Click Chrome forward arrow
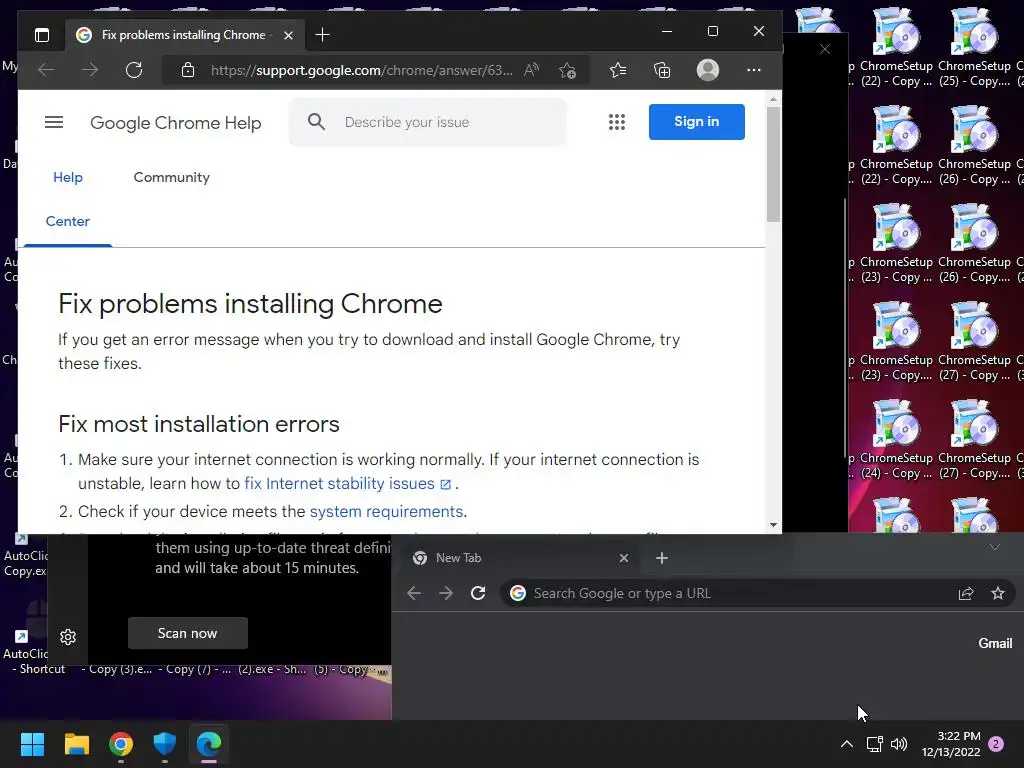 [x=446, y=593]
